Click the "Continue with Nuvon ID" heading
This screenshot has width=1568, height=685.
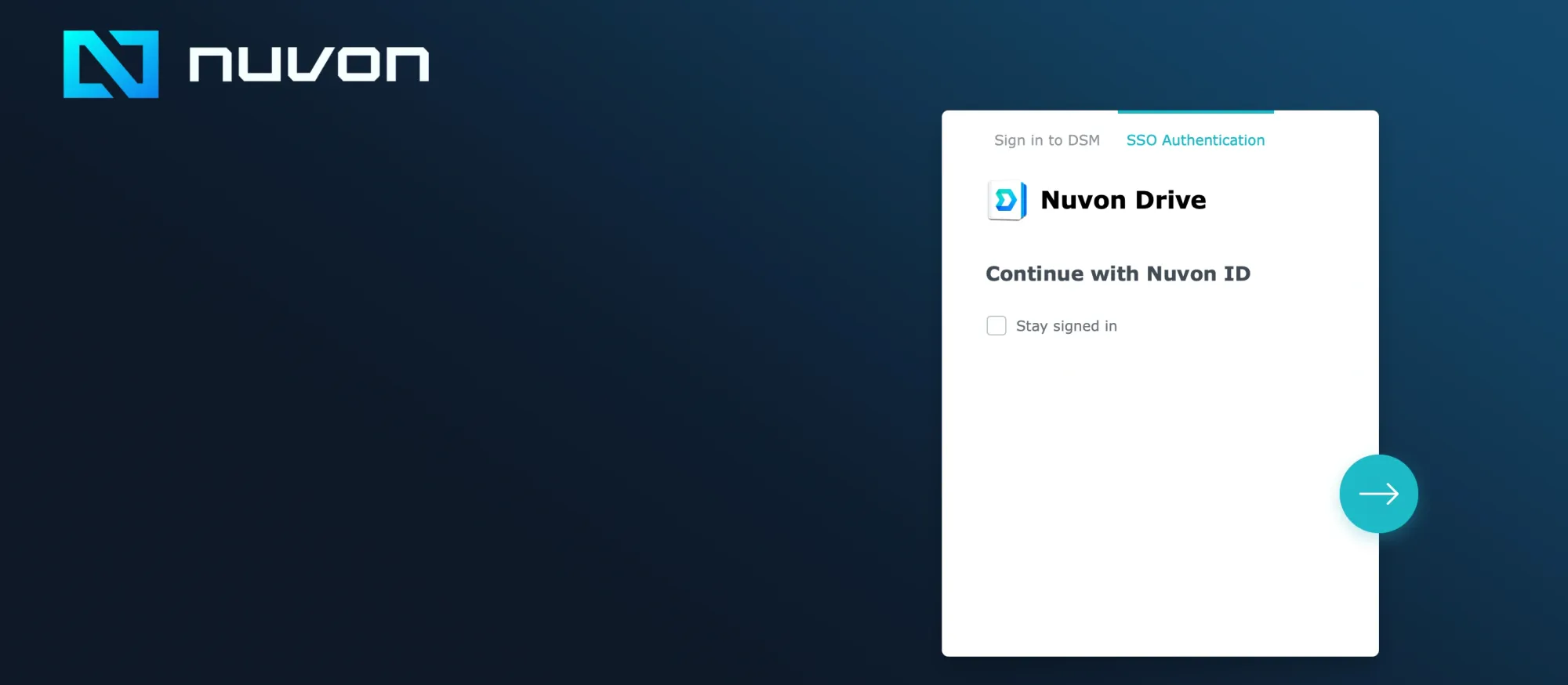[x=1117, y=274]
